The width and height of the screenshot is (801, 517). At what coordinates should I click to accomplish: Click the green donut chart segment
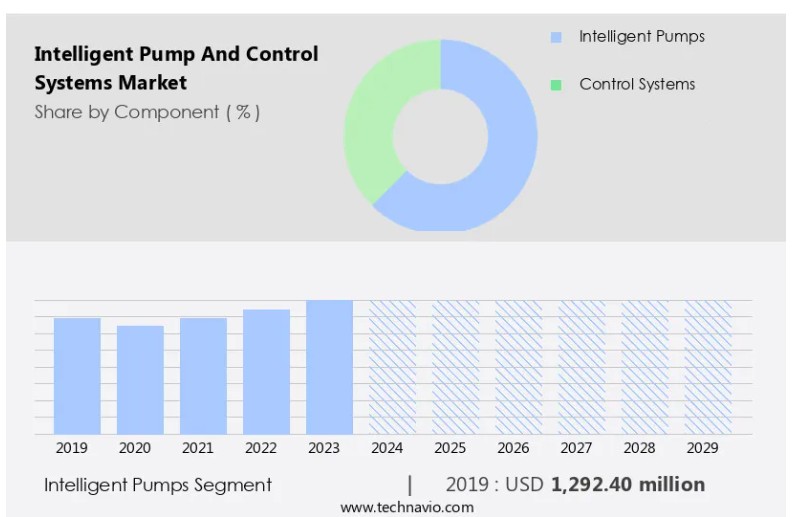pyautogui.click(x=375, y=130)
